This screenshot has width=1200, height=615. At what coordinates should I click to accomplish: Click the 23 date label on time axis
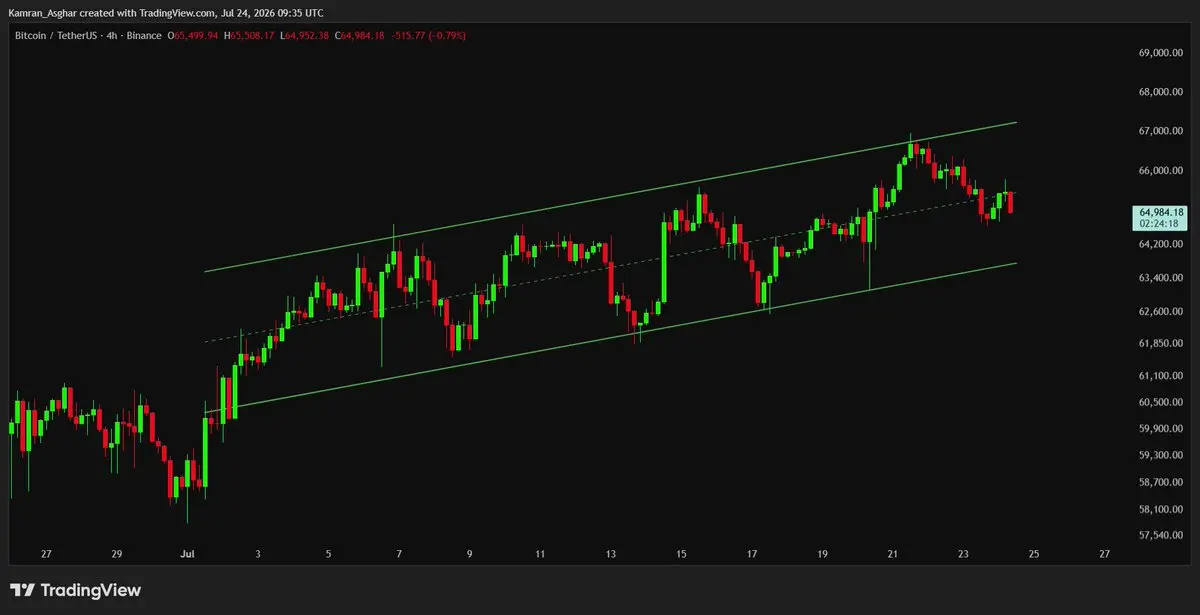click(963, 553)
